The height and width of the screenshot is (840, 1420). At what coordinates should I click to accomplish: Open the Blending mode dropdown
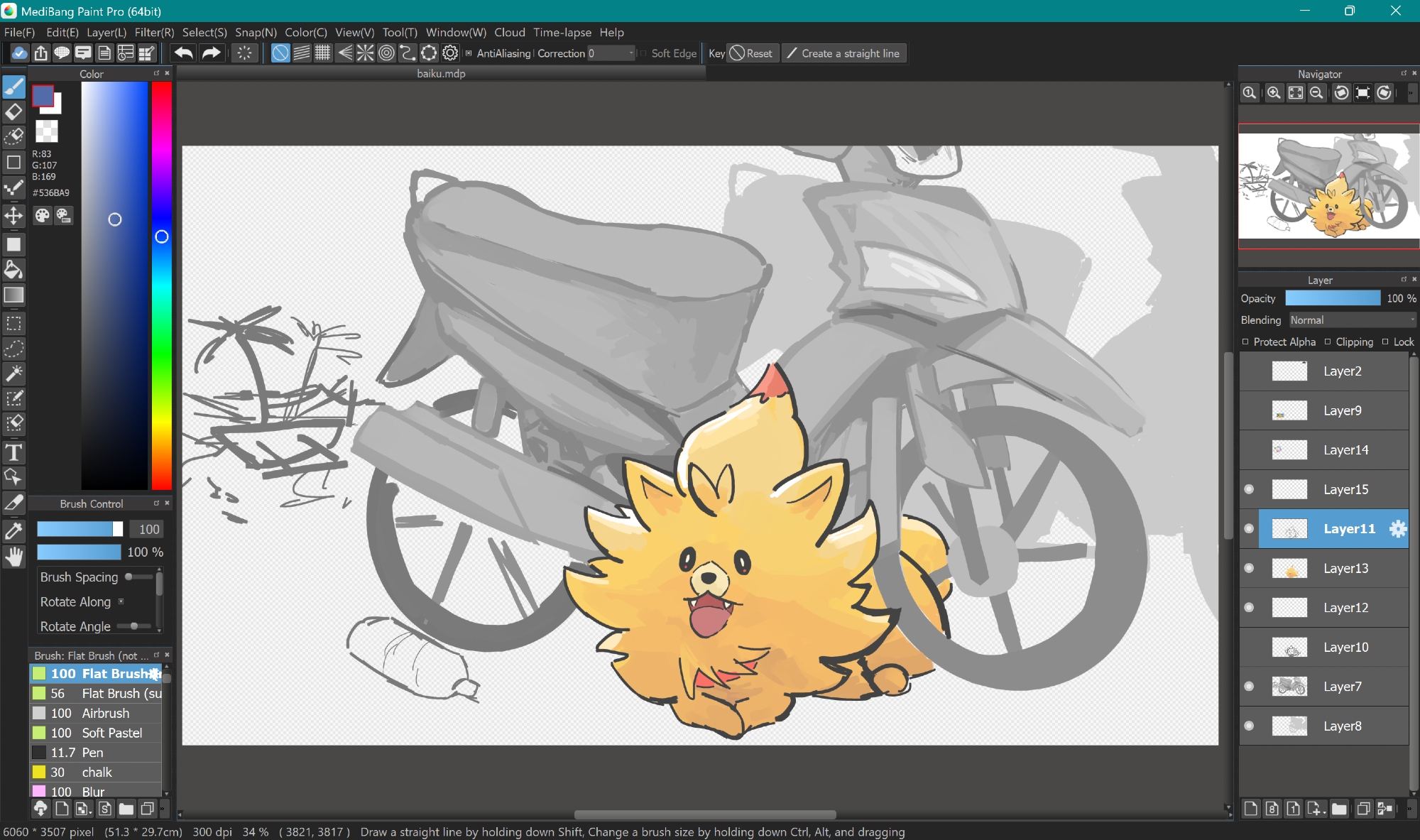[x=1352, y=320]
